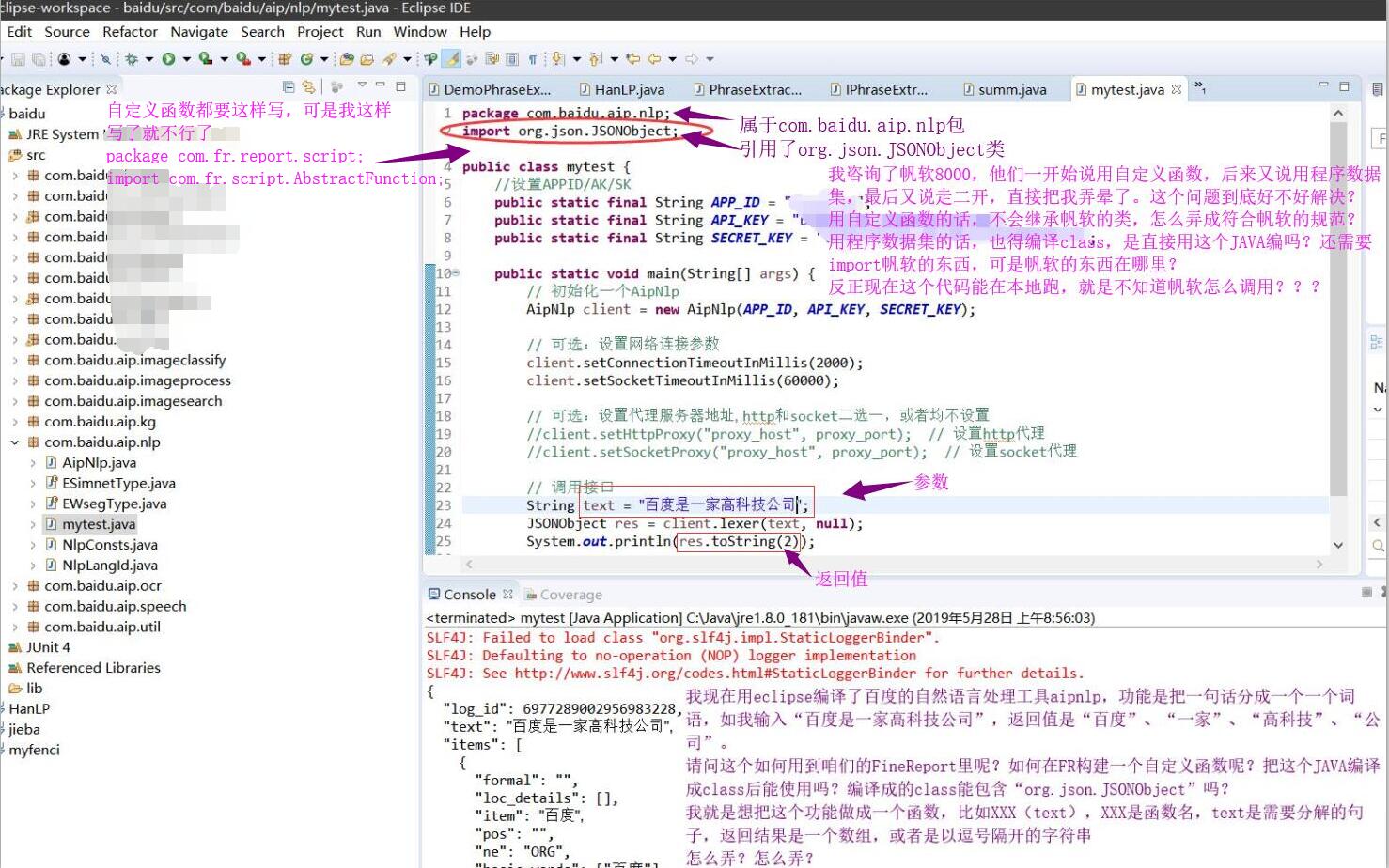Image resolution: width=1389 pixels, height=868 pixels.
Task: Open the Source menu
Action: click(x=67, y=31)
